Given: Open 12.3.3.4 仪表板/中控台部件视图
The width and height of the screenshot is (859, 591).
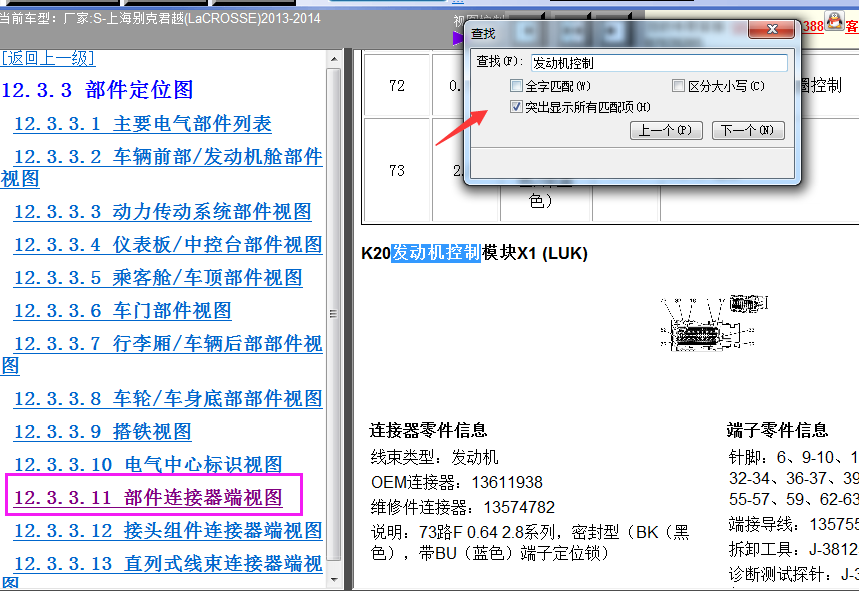Looking at the screenshot, I should pyautogui.click(x=168, y=245).
